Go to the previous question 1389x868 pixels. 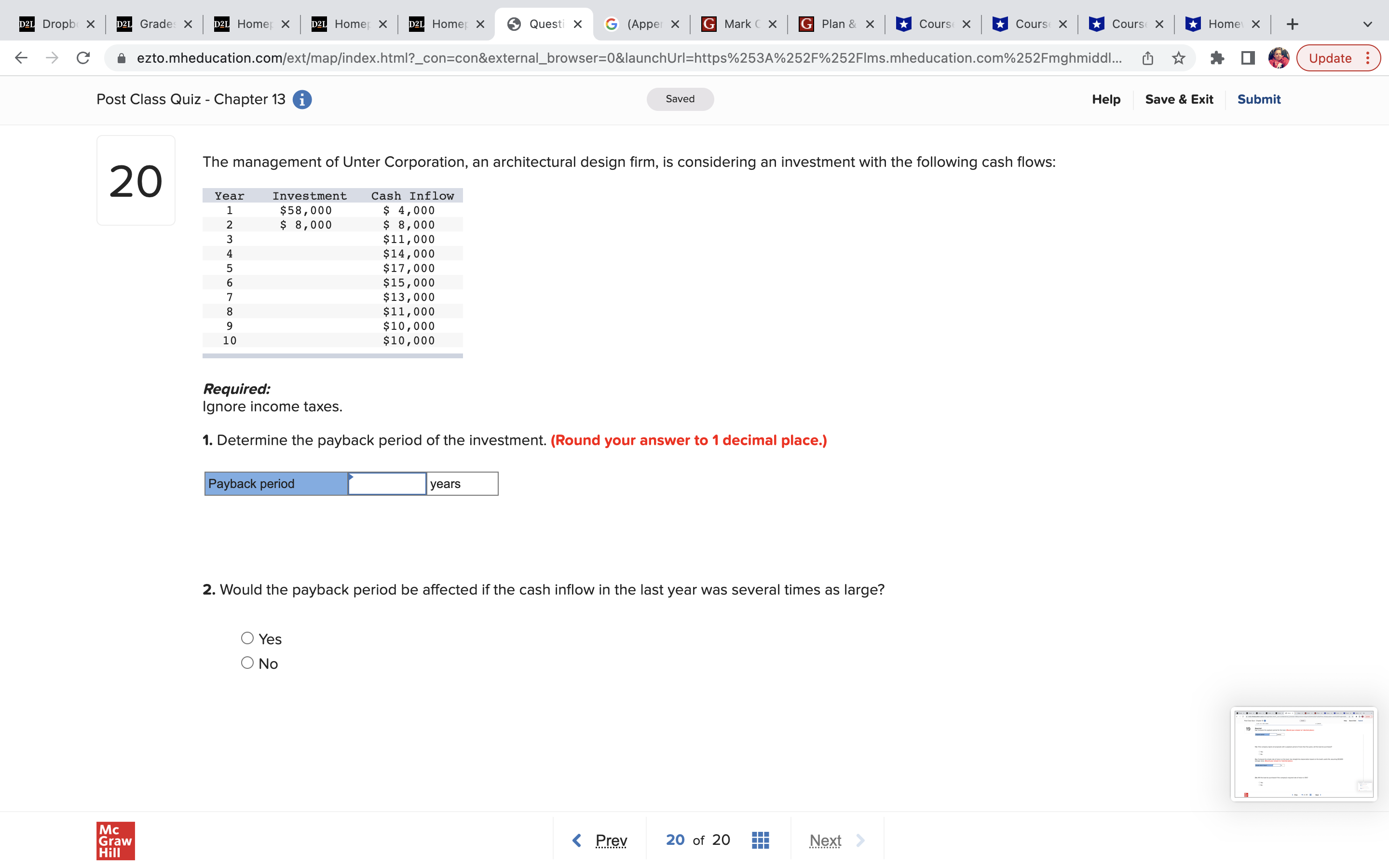tap(600, 840)
